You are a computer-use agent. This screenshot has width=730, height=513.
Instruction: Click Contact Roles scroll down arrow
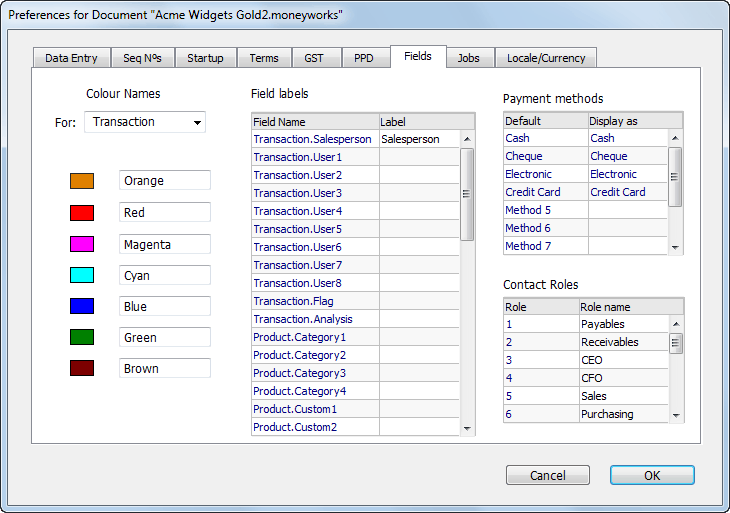pos(676,415)
